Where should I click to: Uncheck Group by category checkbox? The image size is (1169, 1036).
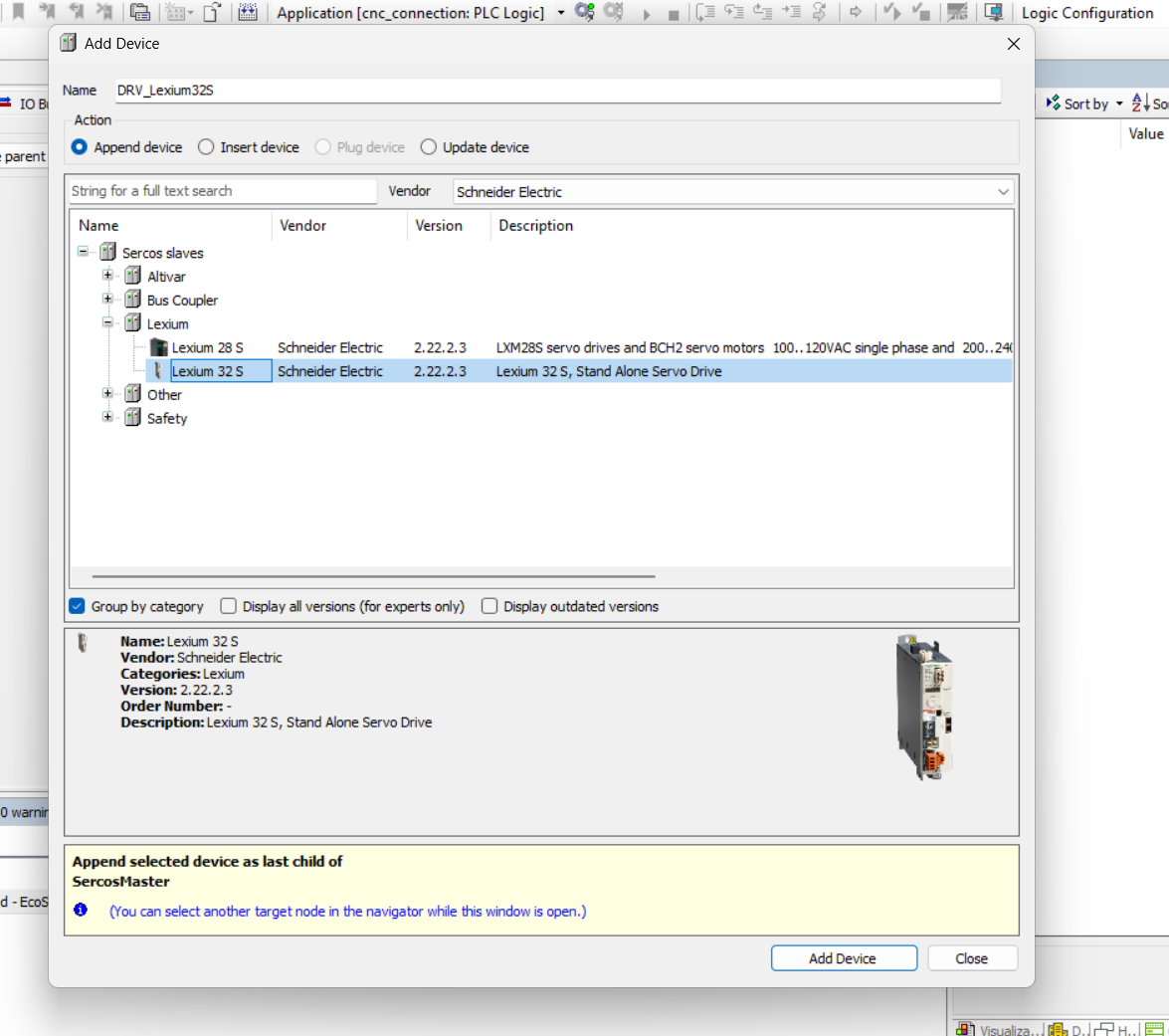(77, 606)
